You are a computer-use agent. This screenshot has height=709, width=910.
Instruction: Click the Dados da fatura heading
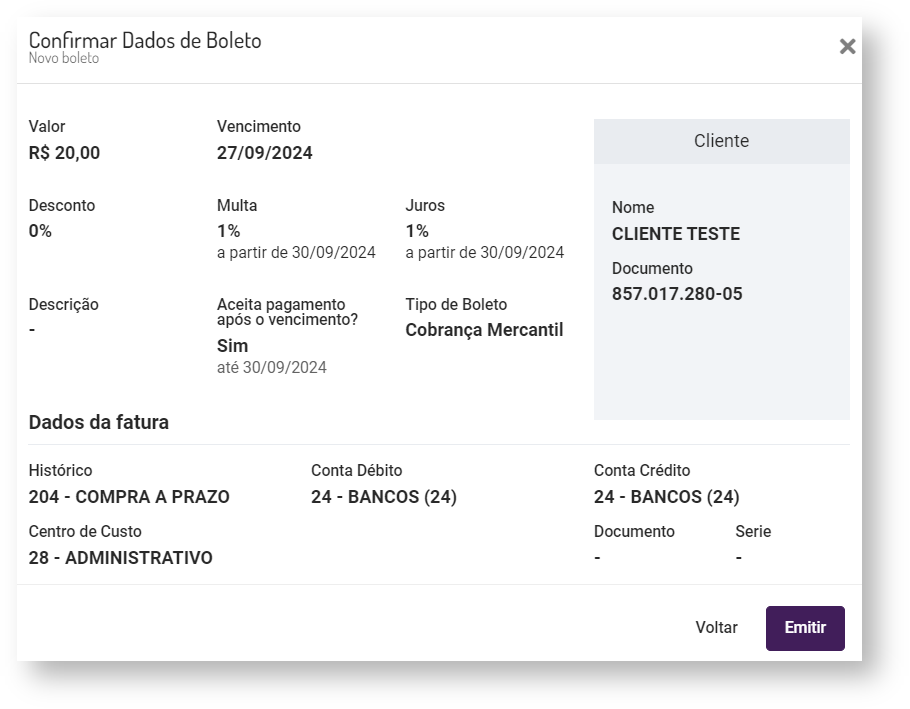98,422
